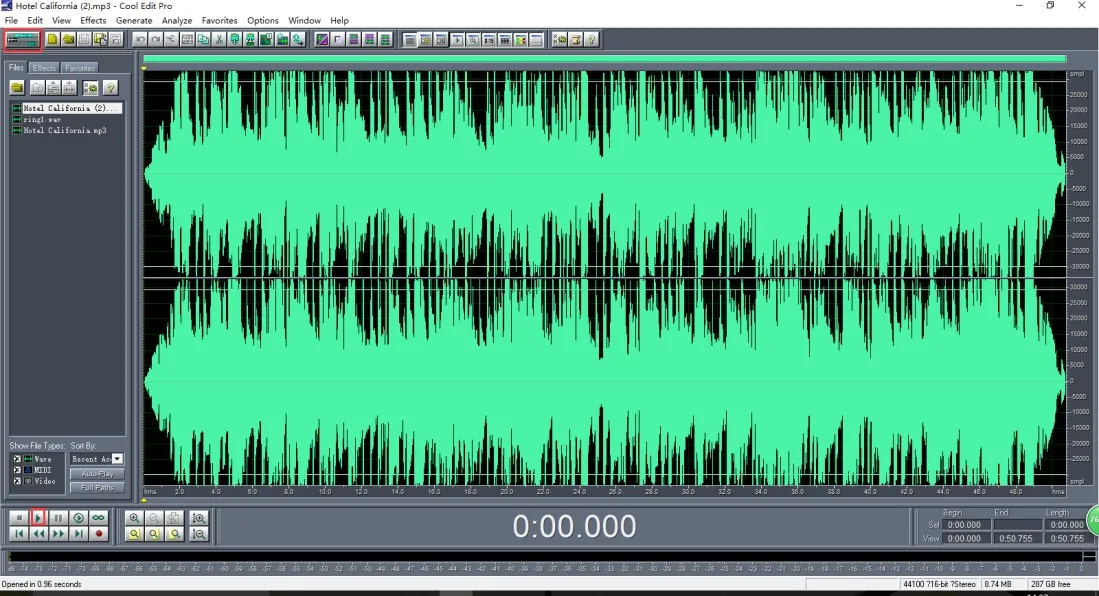Viewport: 1099px width, 596px height.
Task: Enable the Wave file type filter
Action: point(17,459)
